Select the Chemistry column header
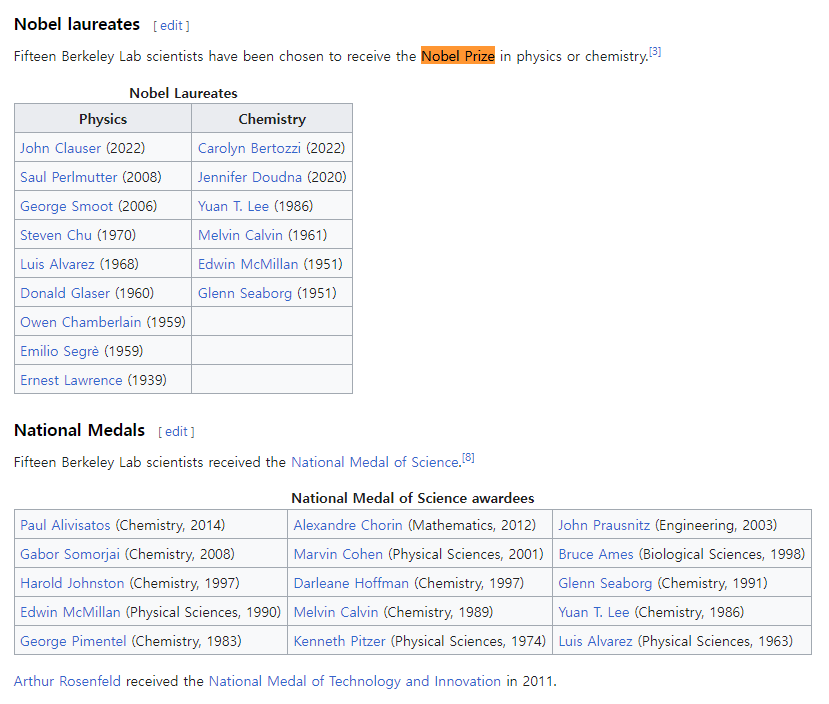This screenshot has height=704, width=829. point(272,119)
